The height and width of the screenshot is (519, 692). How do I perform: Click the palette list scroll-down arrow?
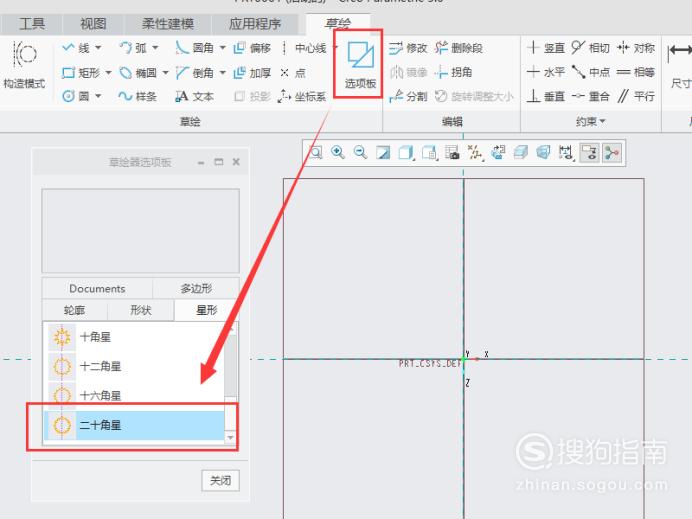pyautogui.click(x=230, y=437)
